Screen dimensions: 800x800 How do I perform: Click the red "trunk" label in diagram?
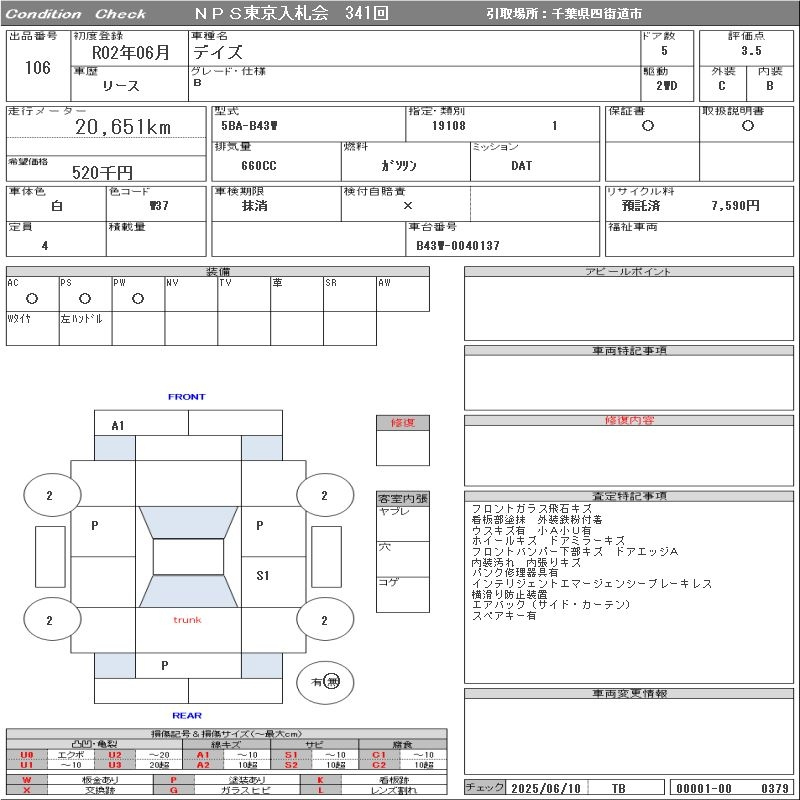(x=187, y=620)
